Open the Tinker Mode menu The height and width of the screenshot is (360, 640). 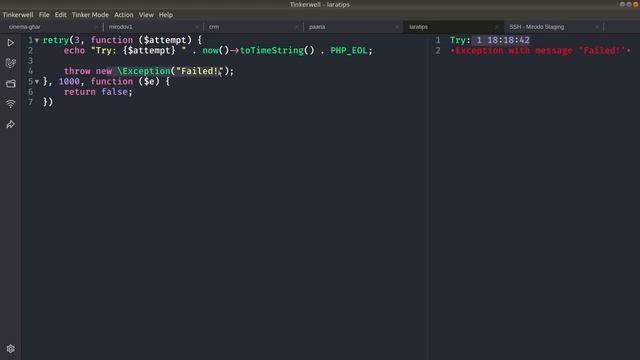(90, 15)
